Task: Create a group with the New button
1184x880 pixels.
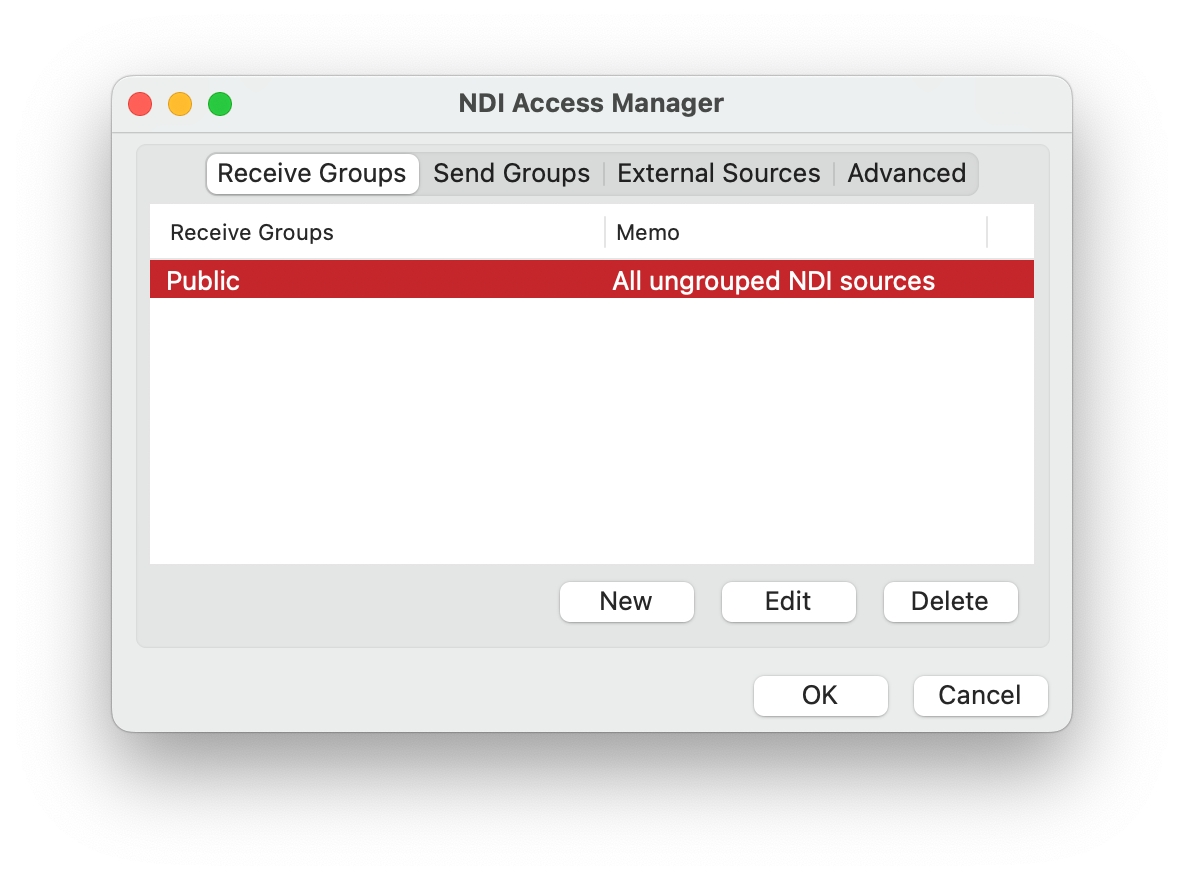Action: tap(626, 601)
